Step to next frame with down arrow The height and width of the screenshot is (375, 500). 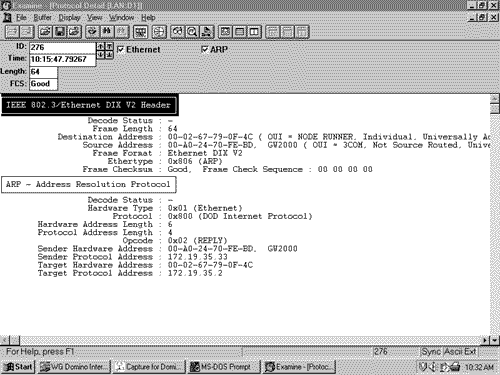(x=101, y=55)
